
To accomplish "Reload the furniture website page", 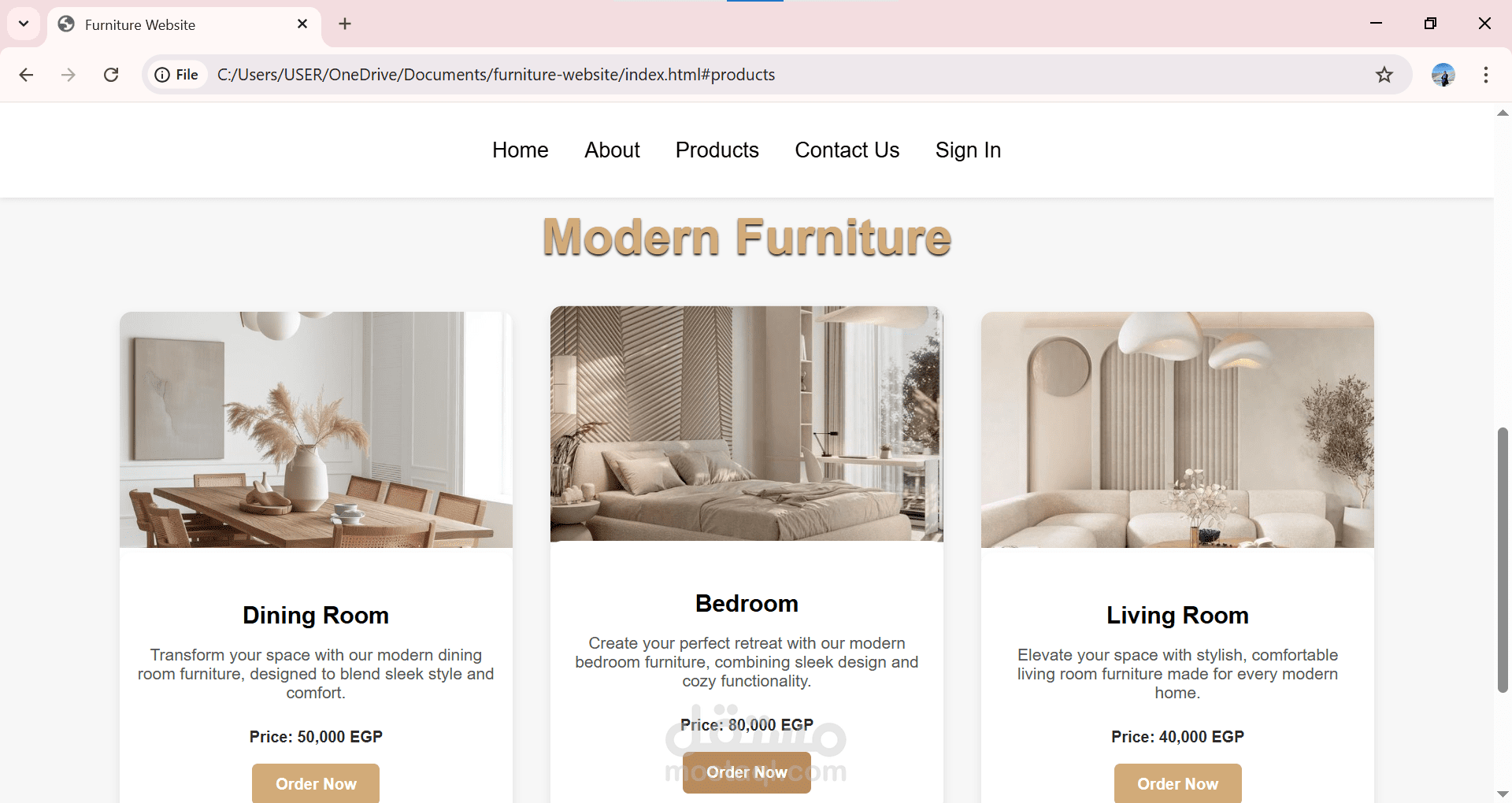I will coord(111,75).
